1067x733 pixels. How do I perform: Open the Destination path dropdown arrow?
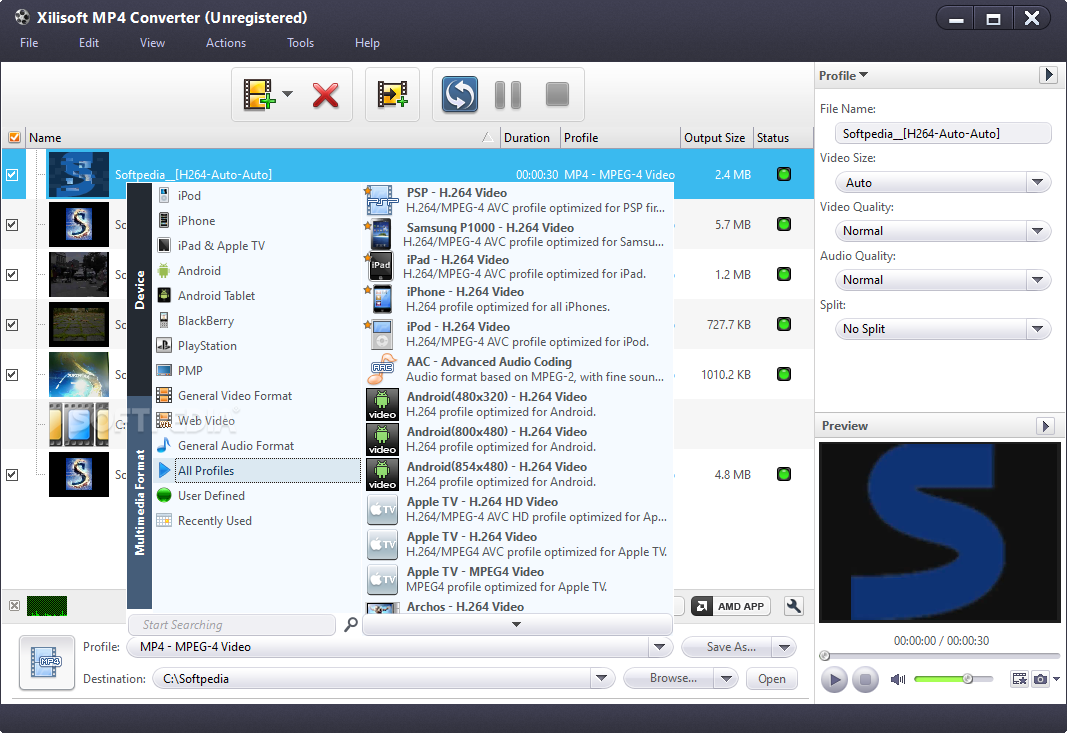pos(601,679)
